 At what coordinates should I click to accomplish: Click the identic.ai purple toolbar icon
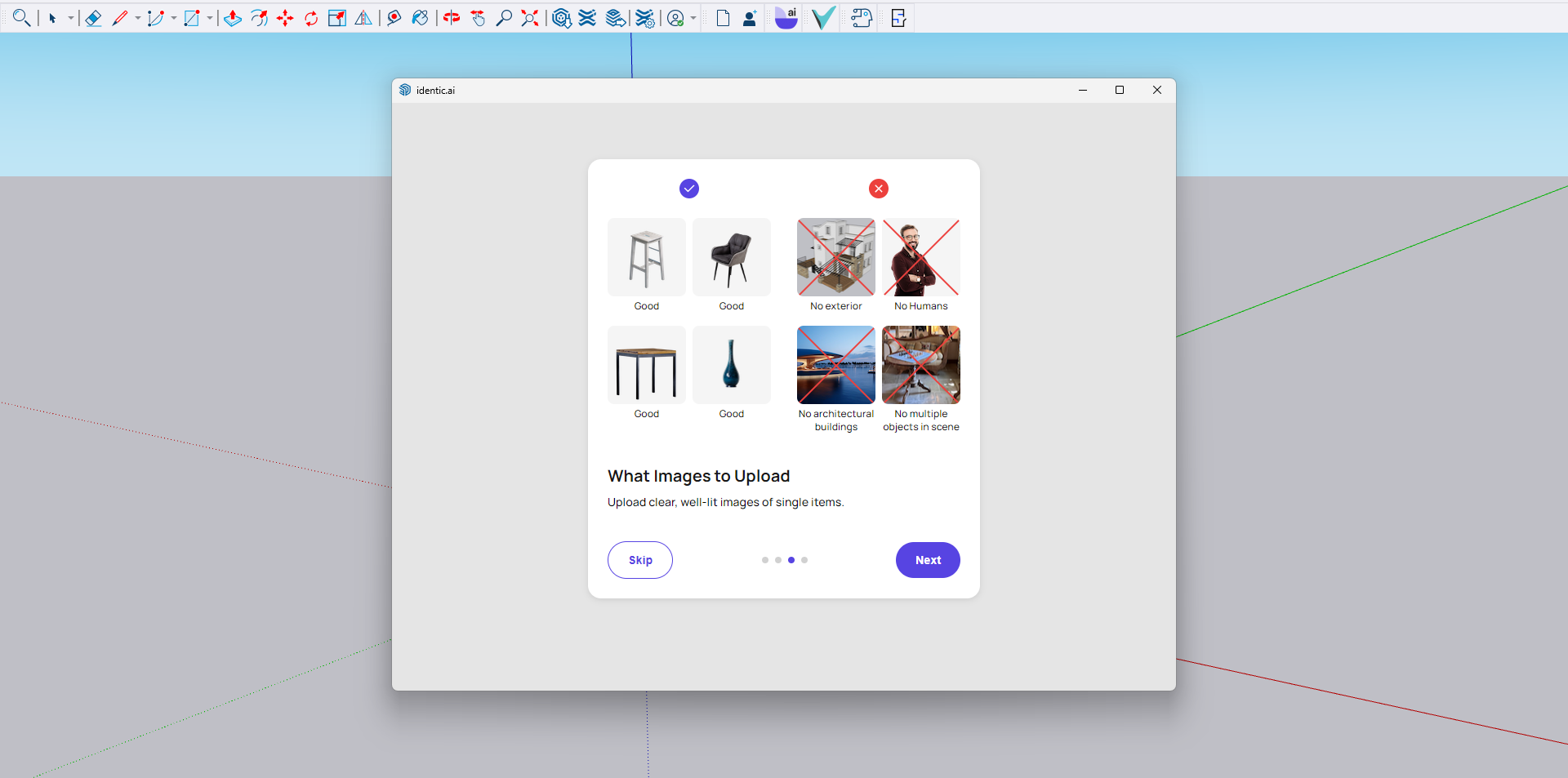pos(786,18)
